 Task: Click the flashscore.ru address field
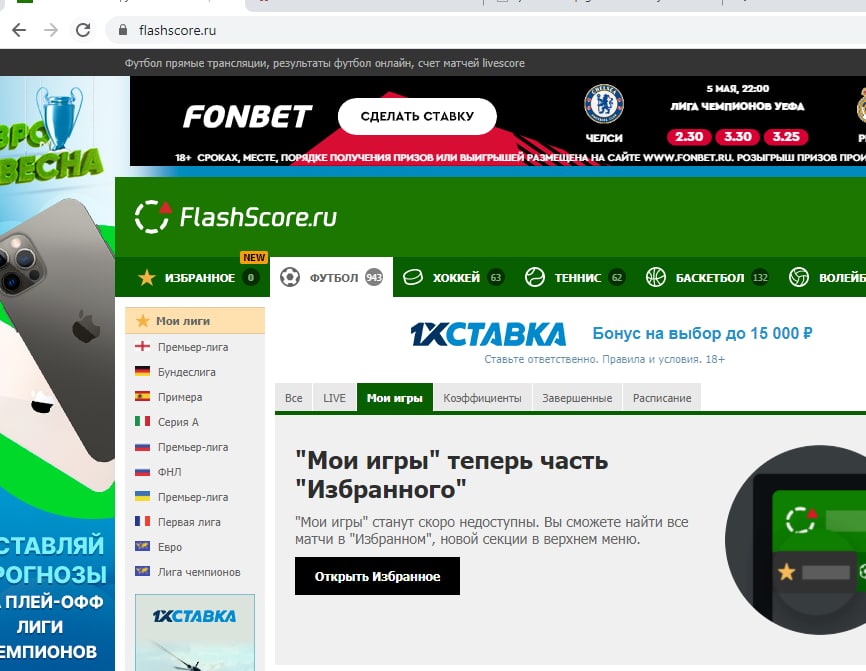pyautogui.click(x=486, y=30)
